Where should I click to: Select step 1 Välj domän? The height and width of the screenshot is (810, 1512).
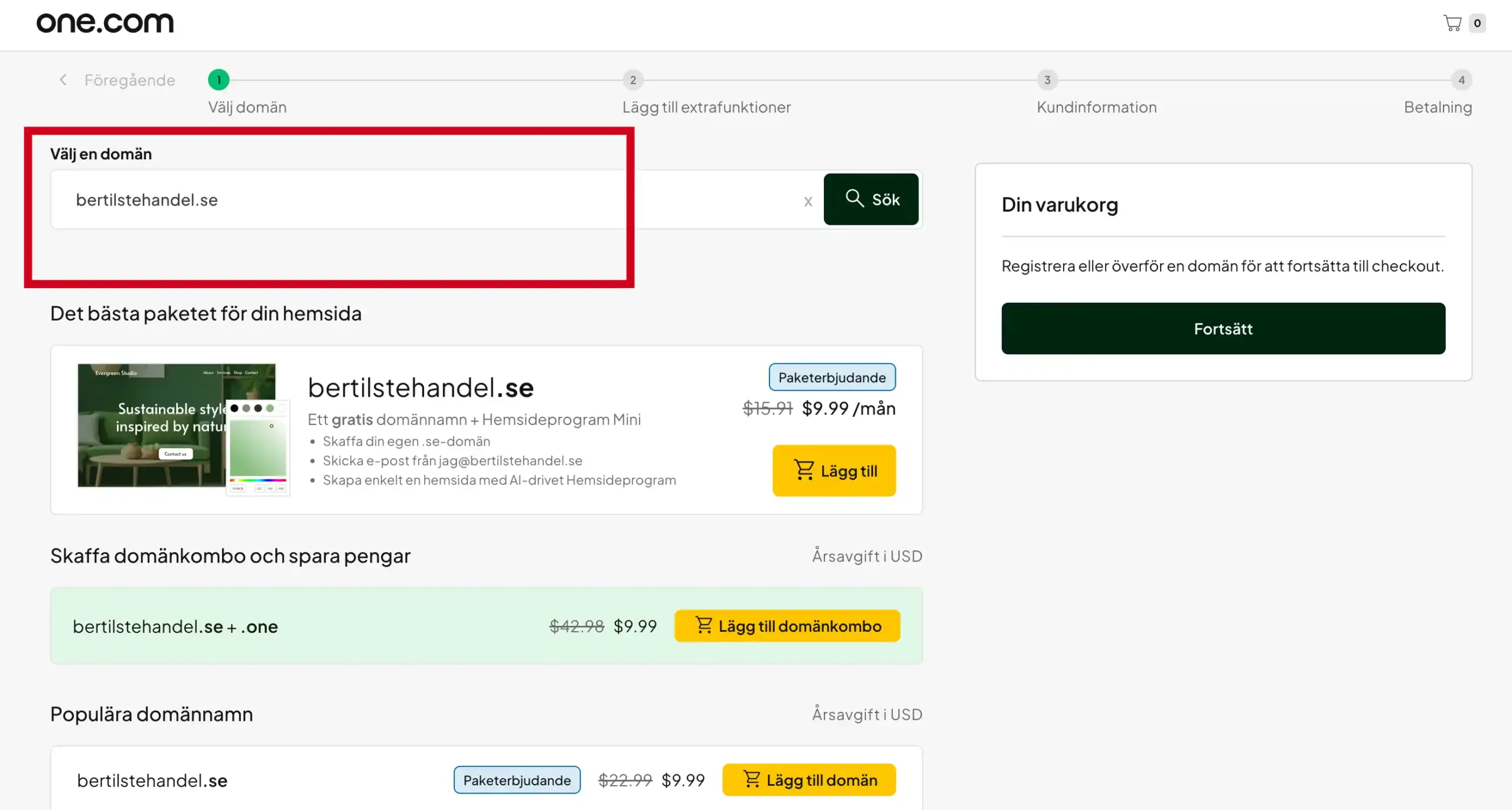pyautogui.click(x=219, y=80)
